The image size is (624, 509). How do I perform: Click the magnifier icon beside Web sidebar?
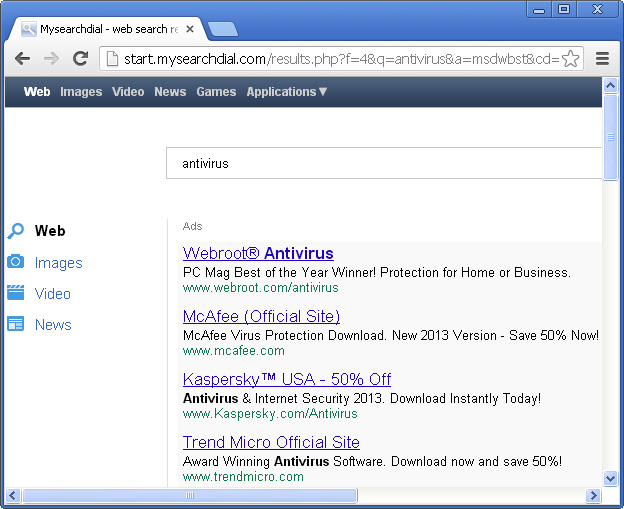tap(16, 231)
